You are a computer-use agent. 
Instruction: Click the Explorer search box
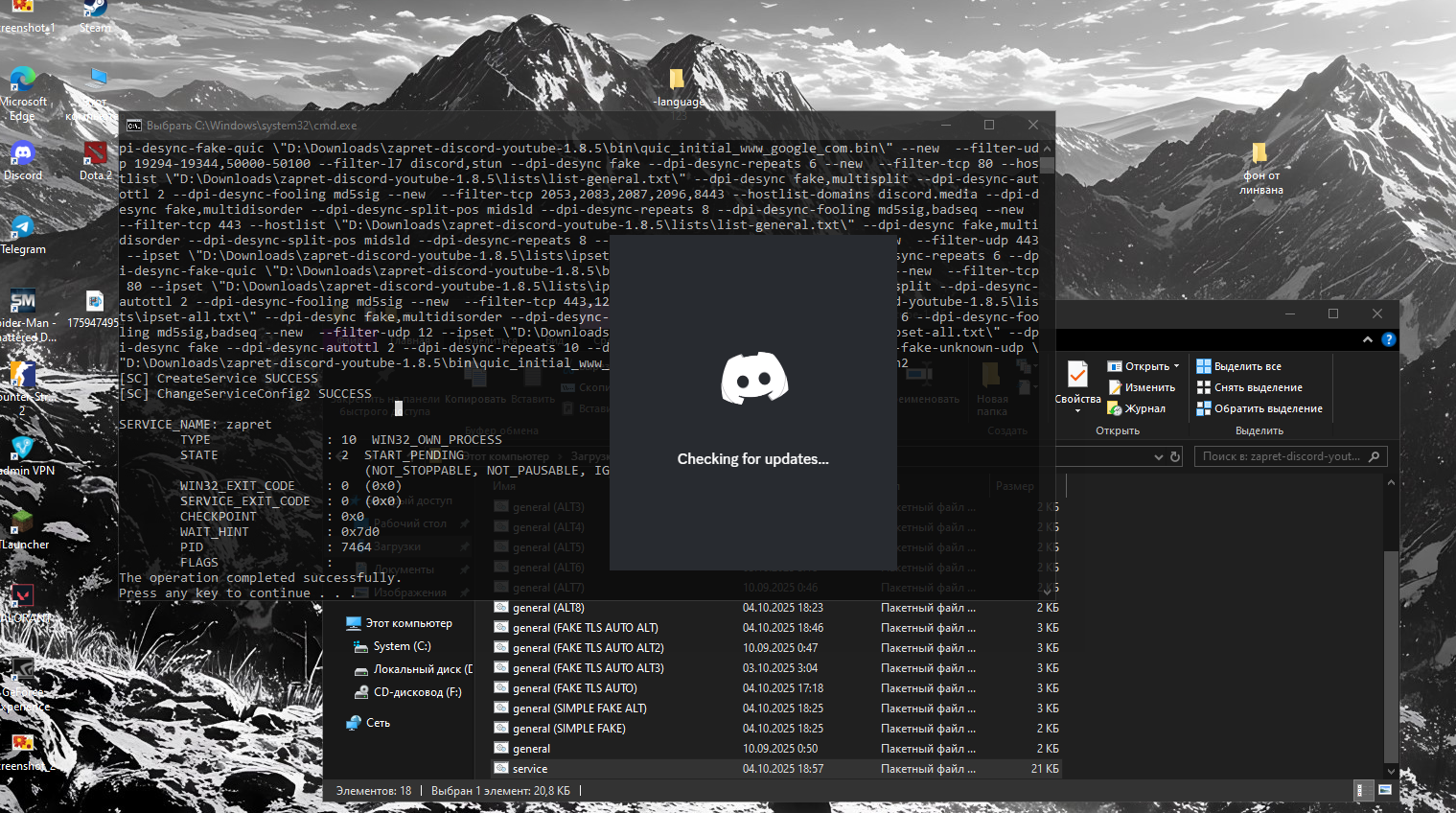tap(1289, 456)
